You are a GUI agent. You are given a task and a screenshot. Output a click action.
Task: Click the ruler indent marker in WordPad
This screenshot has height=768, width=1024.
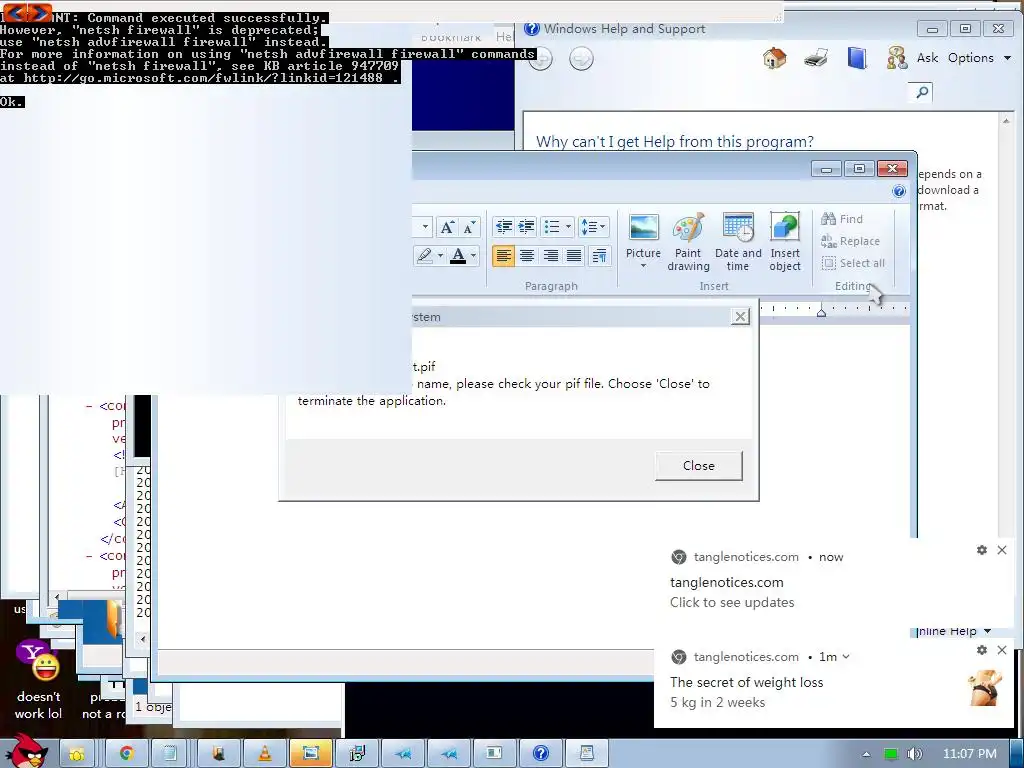pyautogui.click(x=822, y=312)
